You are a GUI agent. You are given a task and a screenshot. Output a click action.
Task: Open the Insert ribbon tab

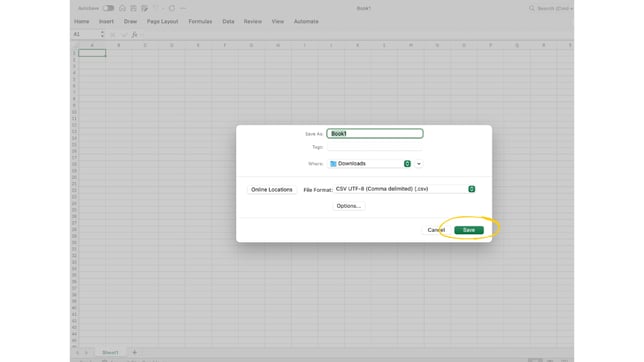[x=106, y=21]
